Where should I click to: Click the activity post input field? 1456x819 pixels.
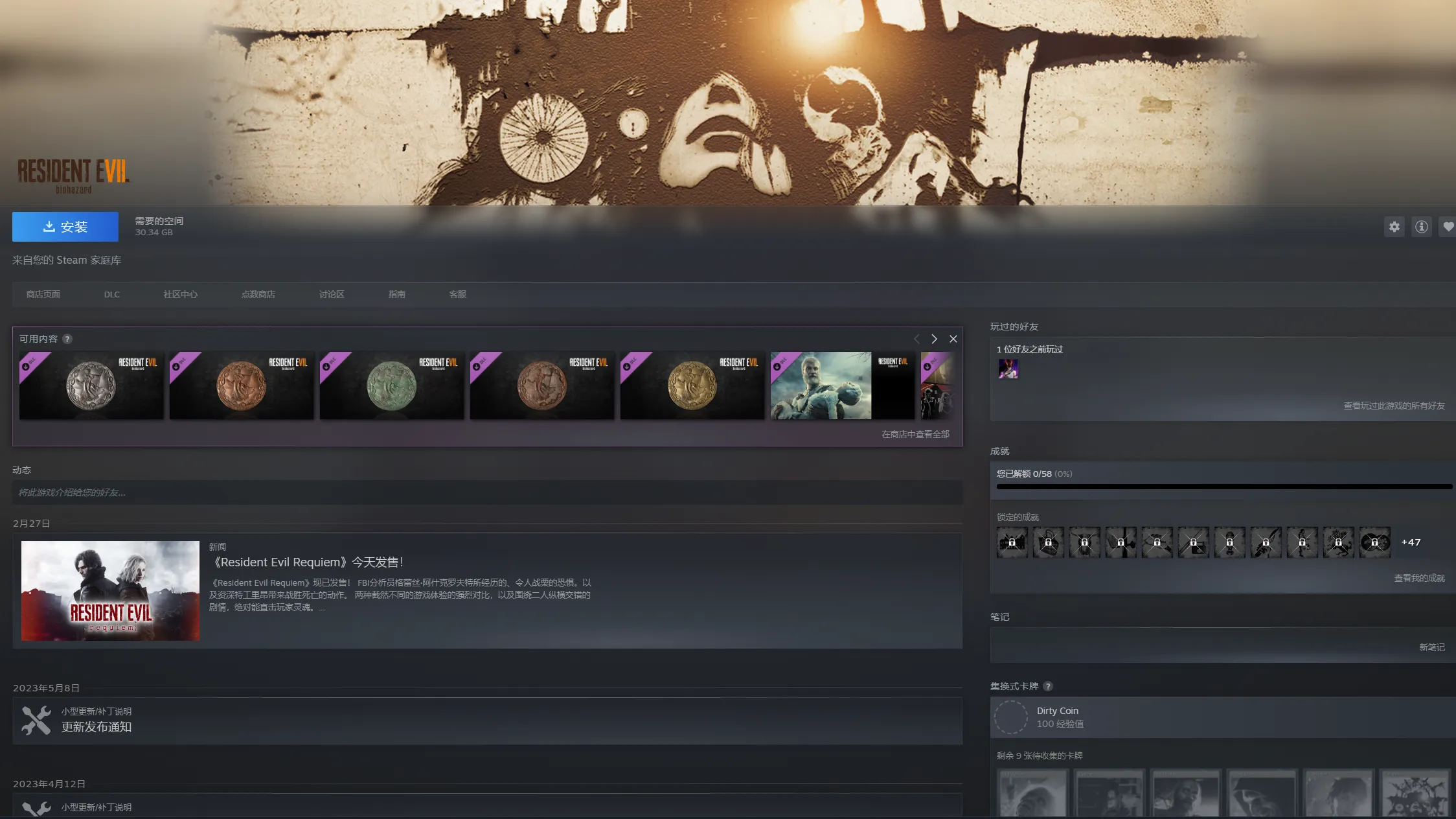487,492
